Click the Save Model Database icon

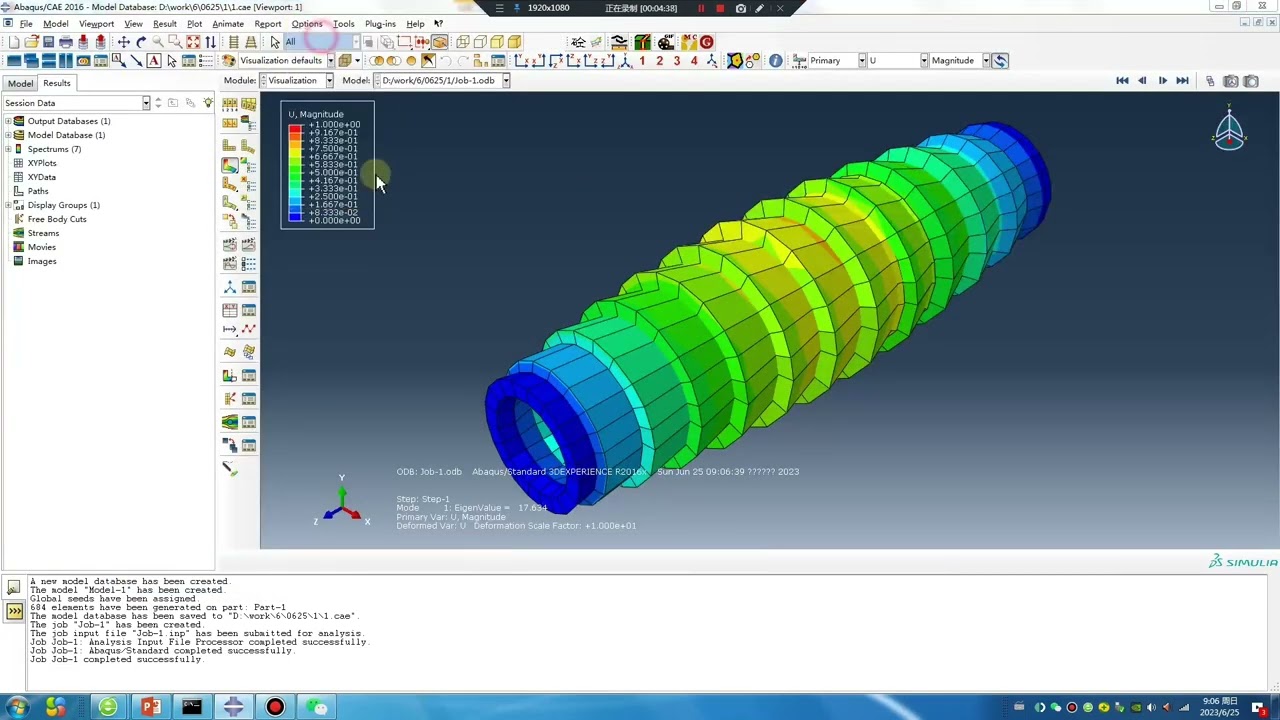tap(48, 42)
